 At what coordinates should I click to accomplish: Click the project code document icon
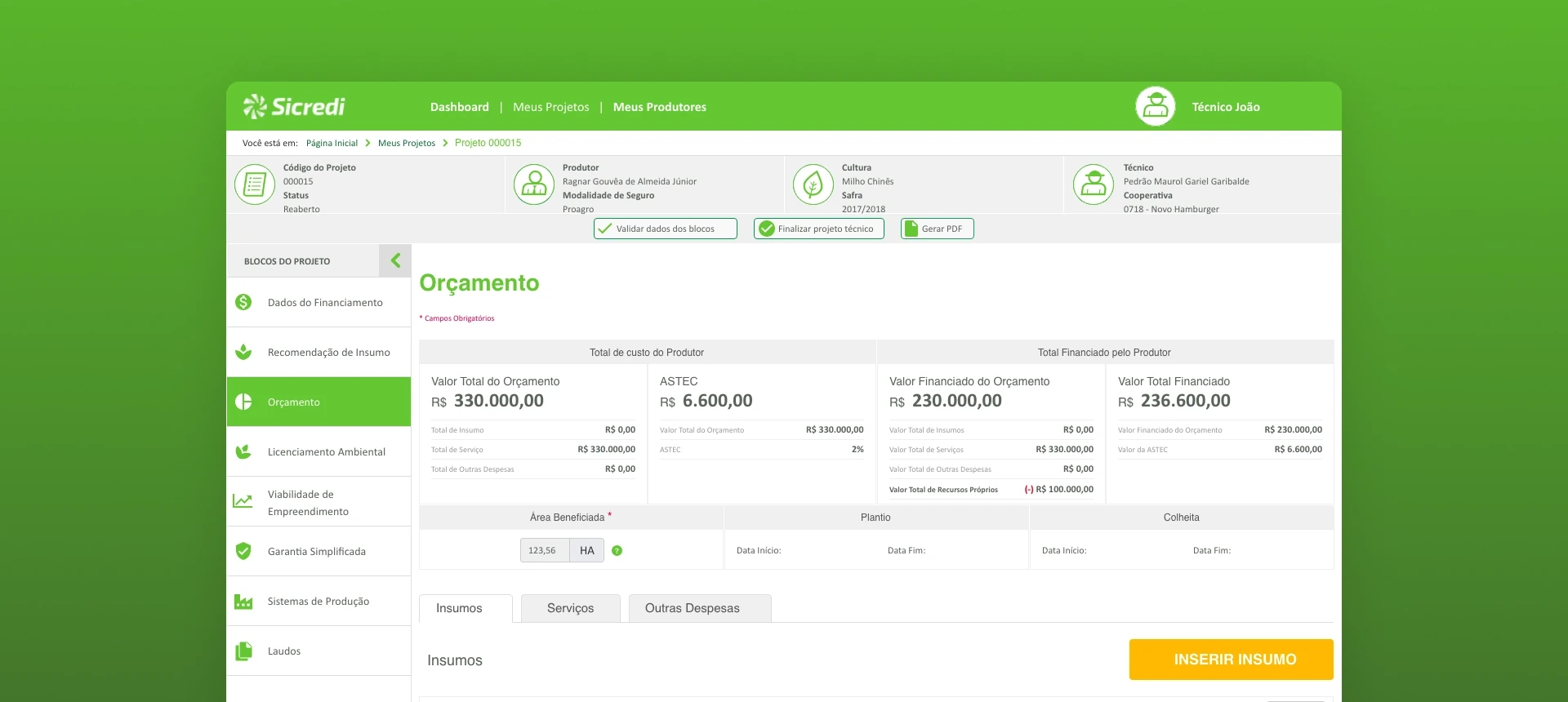[x=255, y=184]
